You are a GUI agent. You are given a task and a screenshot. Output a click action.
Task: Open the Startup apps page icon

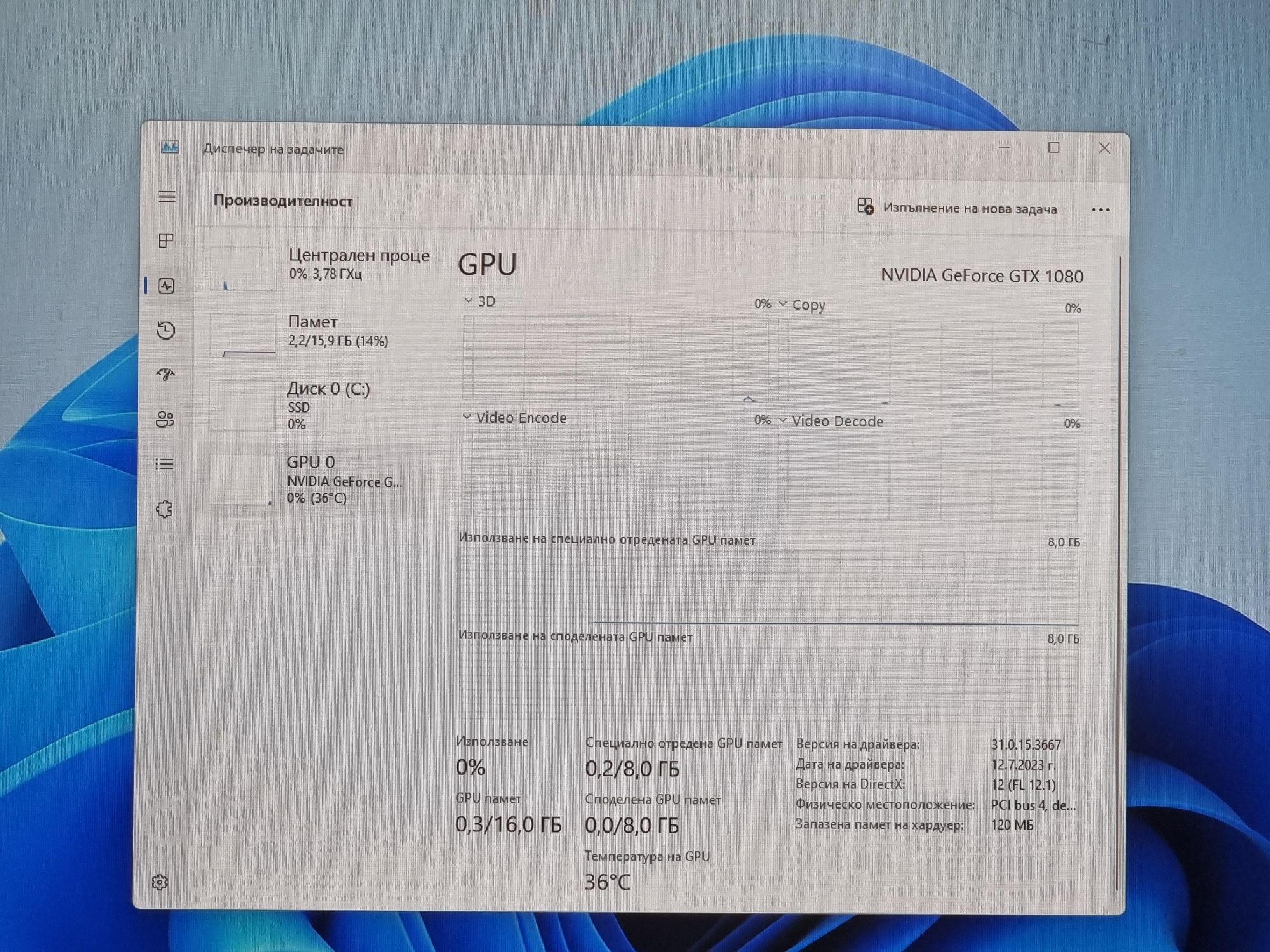tap(166, 374)
